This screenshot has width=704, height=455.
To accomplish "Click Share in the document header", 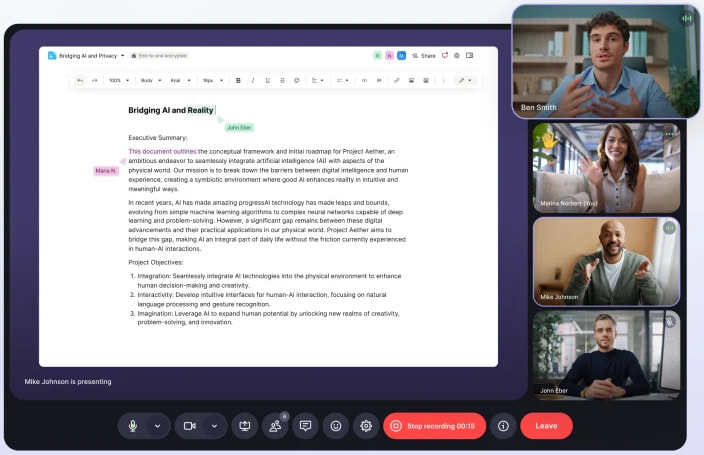I will coord(424,56).
